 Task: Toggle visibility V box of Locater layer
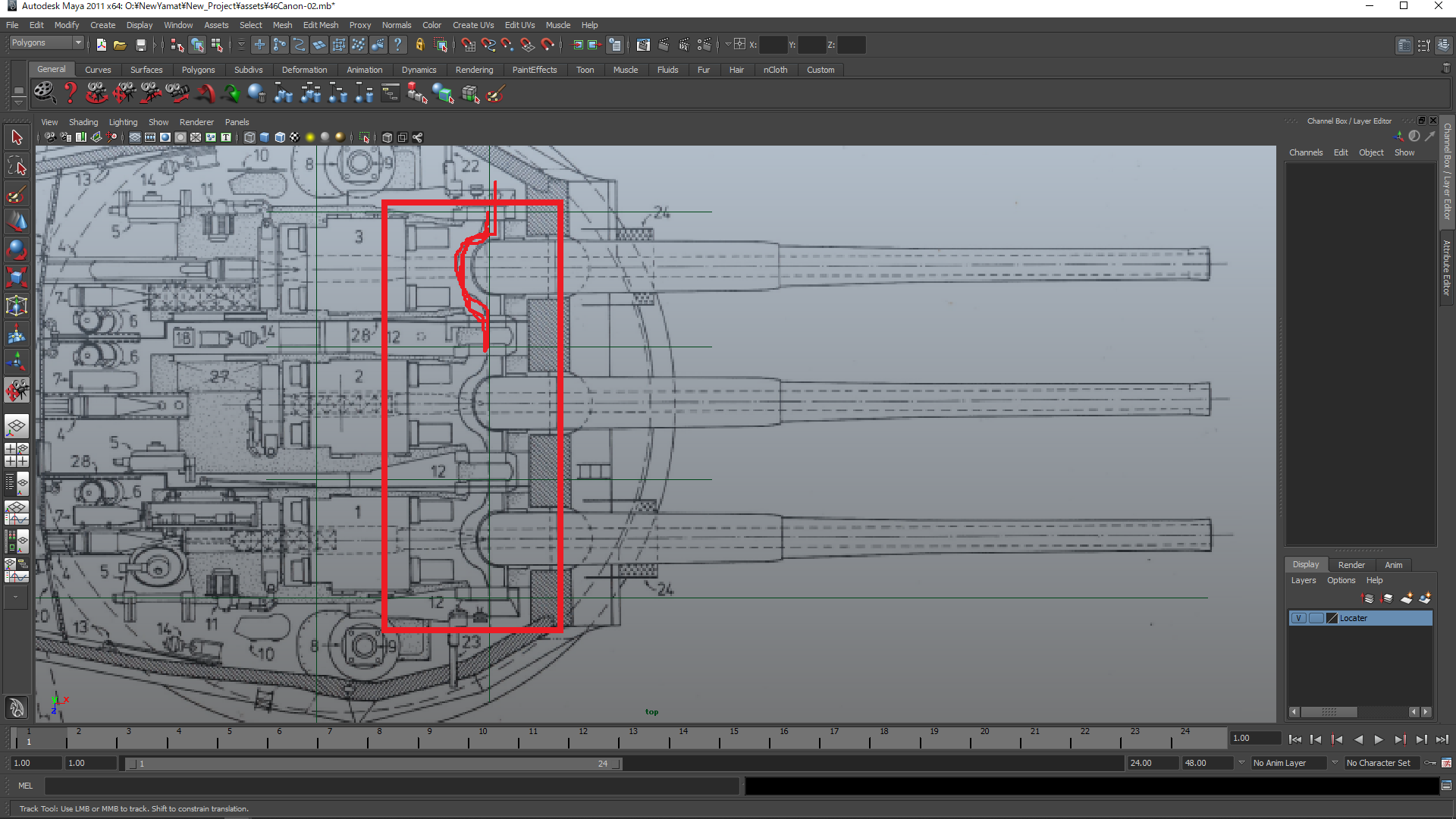click(1298, 618)
